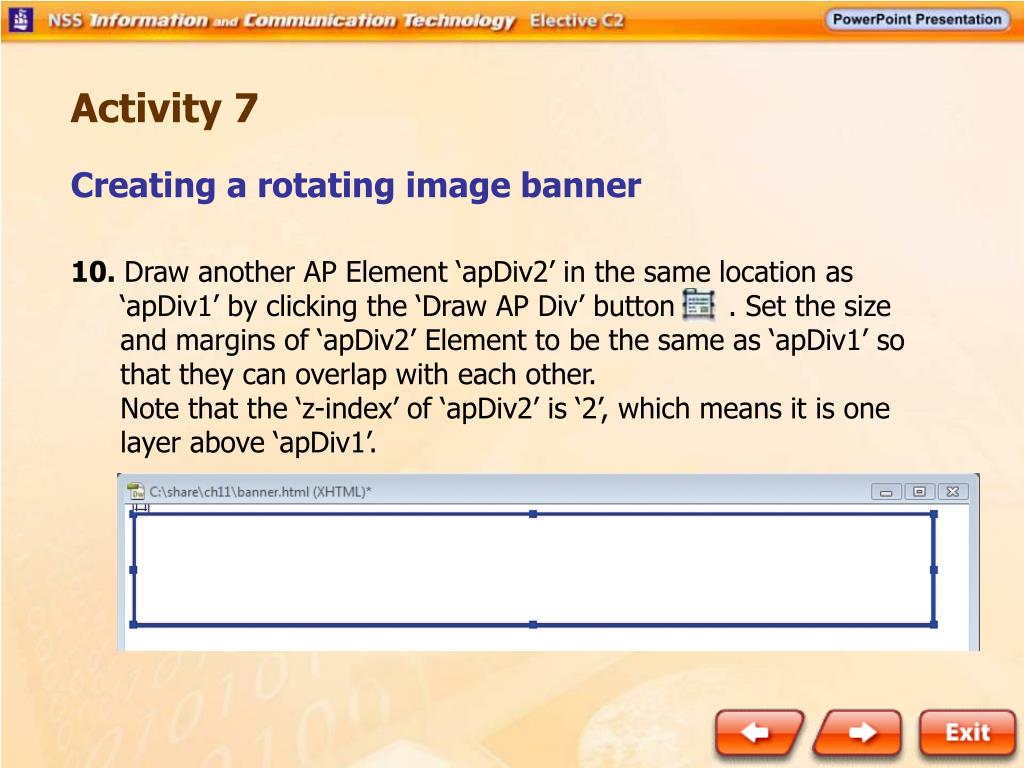The height and width of the screenshot is (768, 1024).
Task: Maximize the banner.html document window
Action: click(920, 492)
